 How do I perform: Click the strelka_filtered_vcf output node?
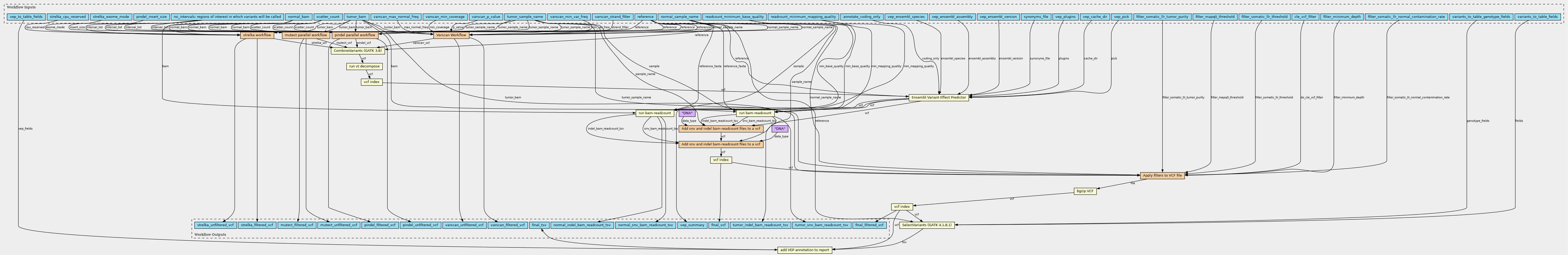(x=257, y=225)
